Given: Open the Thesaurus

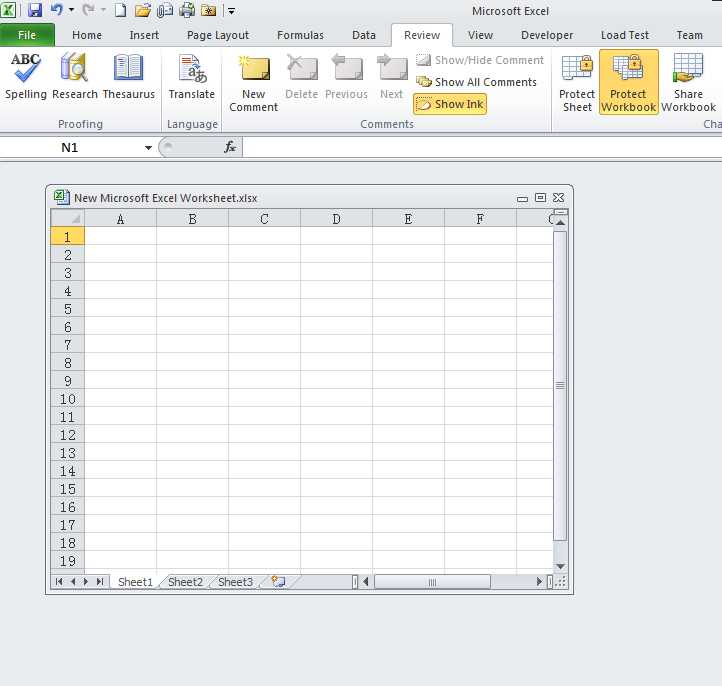Looking at the screenshot, I should pos(128,76).
